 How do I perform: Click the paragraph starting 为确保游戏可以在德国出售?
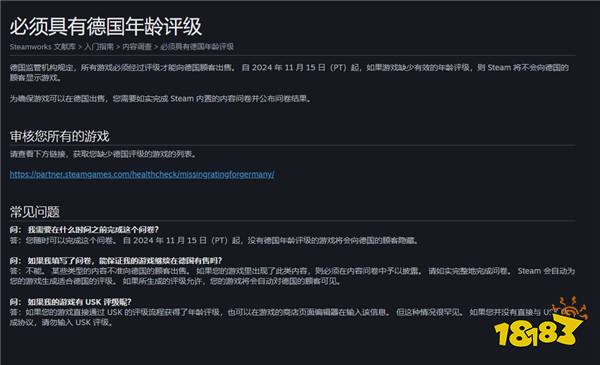161,99
